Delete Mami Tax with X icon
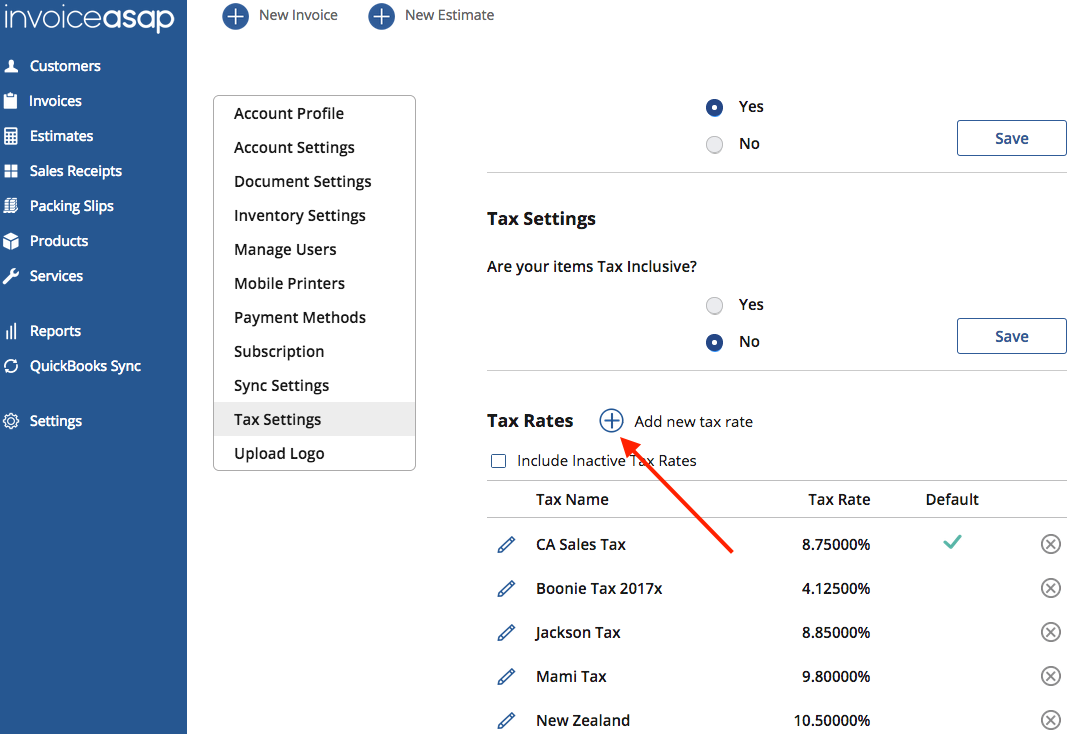 pyautogui.click(x=1051, y=676)
